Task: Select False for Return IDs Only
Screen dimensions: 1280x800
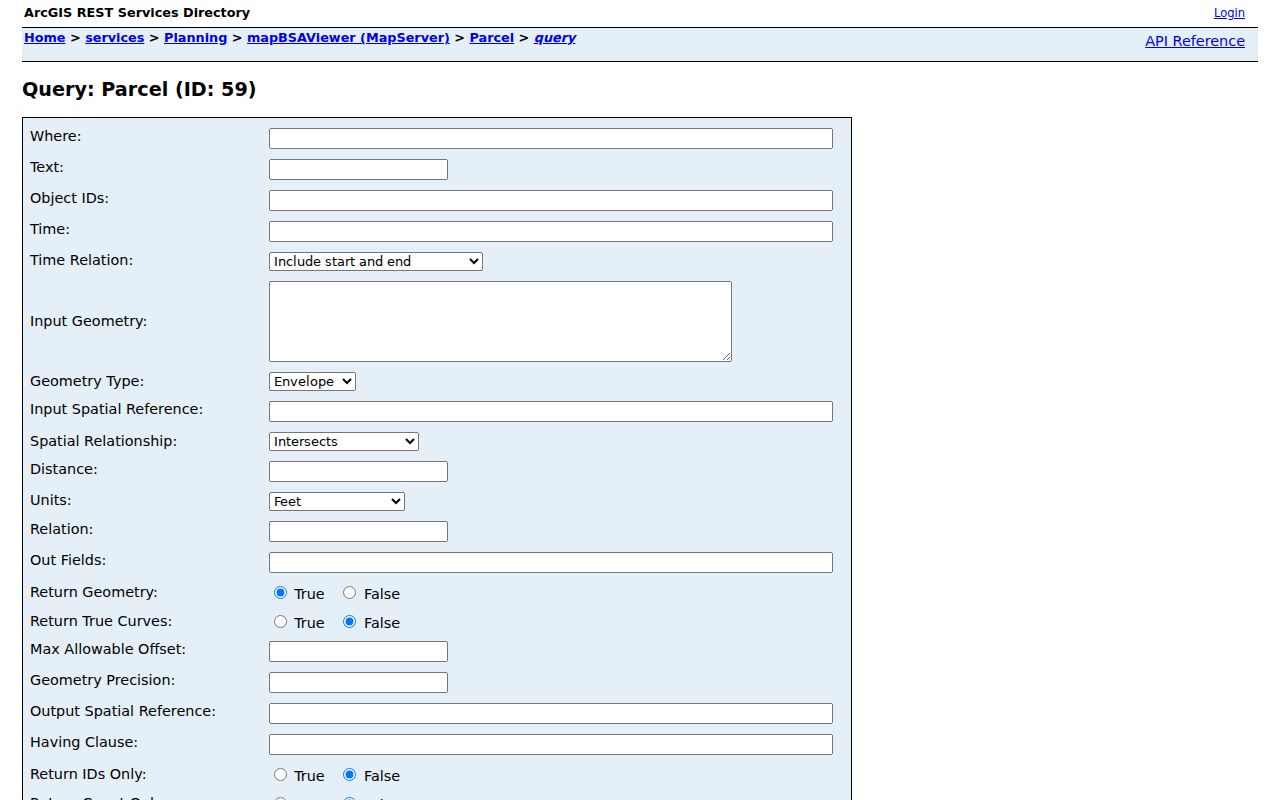Action: coord(349,775)
